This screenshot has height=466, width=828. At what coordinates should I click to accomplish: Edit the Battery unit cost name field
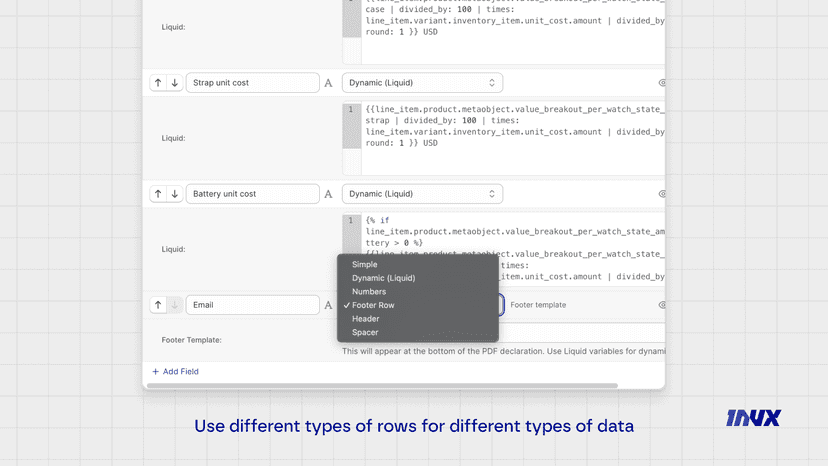click(x=252, y=194)
